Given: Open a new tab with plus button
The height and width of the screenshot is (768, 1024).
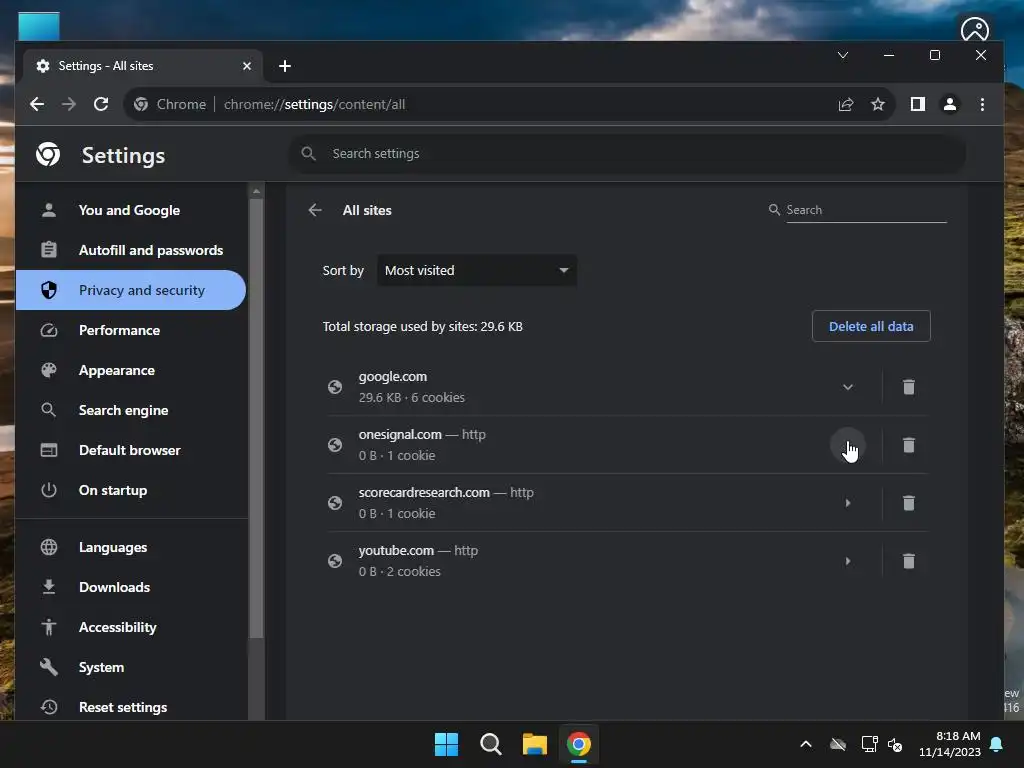Looking at the screenshot, I should click(x=285, y=66).
